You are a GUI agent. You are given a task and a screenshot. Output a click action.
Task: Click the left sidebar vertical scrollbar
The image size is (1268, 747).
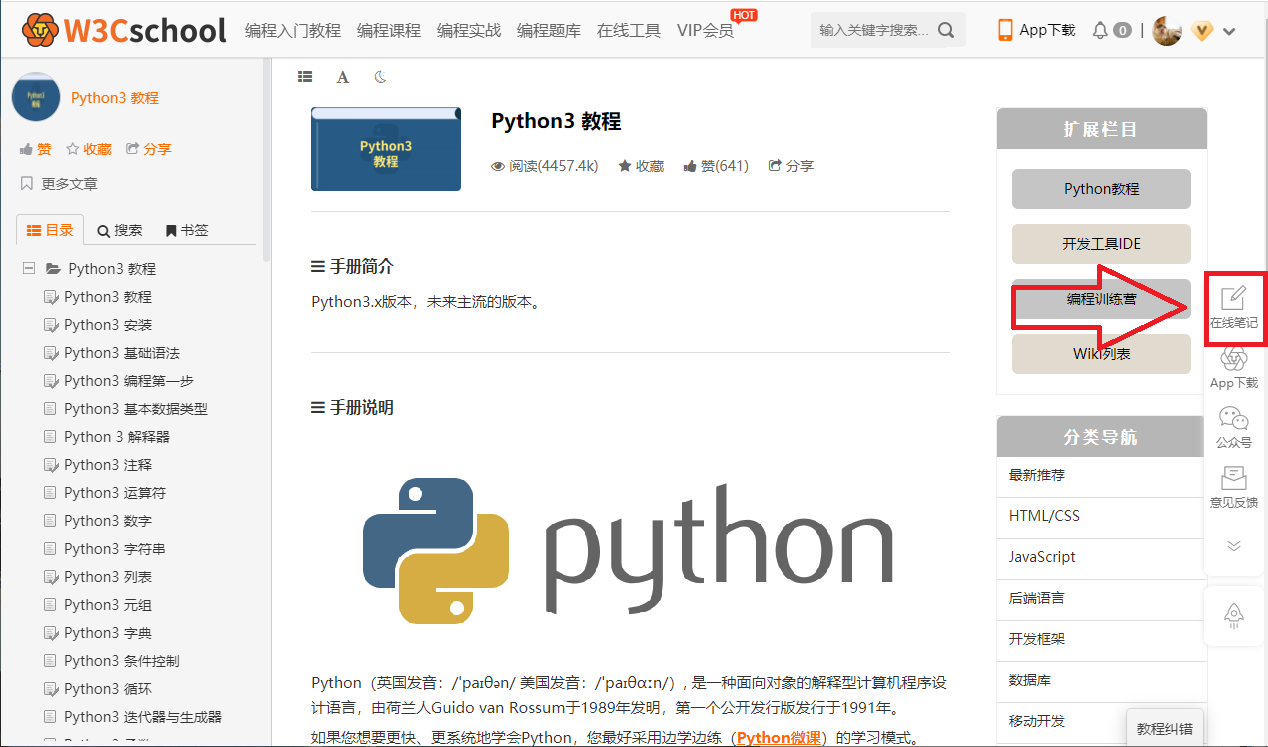pos(266,160)
